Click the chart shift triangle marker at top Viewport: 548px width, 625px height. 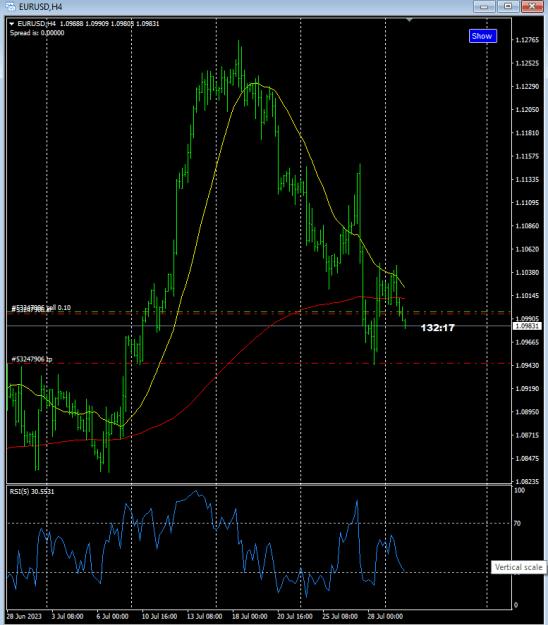409,20
